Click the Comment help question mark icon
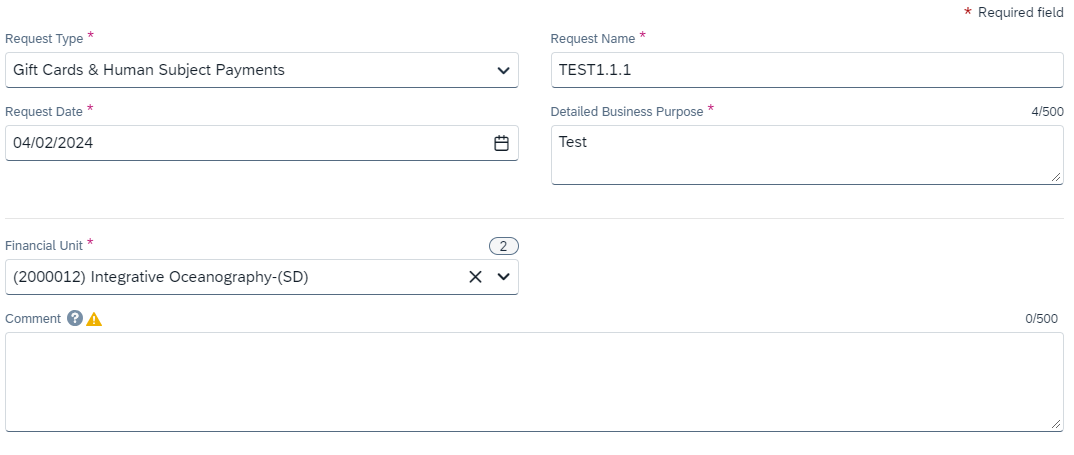1074x455 pixels. point(74,319)
